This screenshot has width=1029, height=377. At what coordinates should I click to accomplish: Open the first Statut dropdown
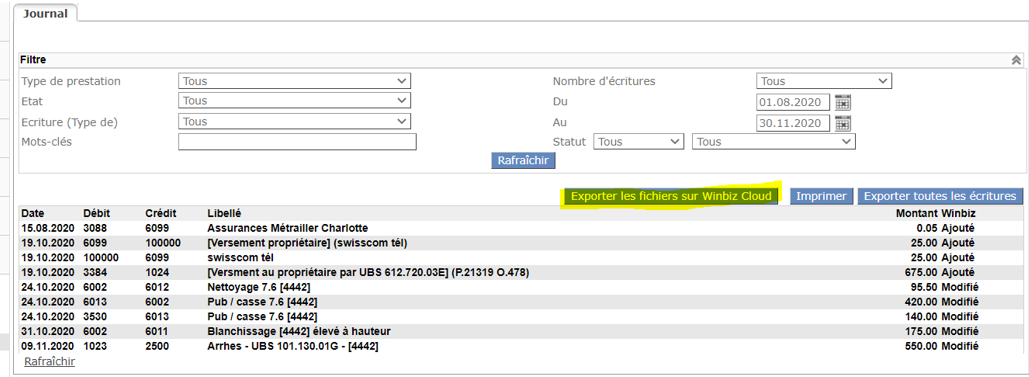pyautogui.click(x=638, y=142)
